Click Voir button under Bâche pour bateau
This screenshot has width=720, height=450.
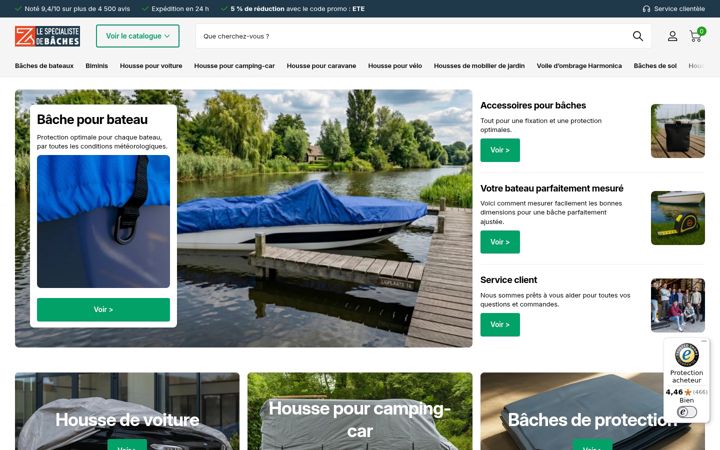[x=103, y=309]
